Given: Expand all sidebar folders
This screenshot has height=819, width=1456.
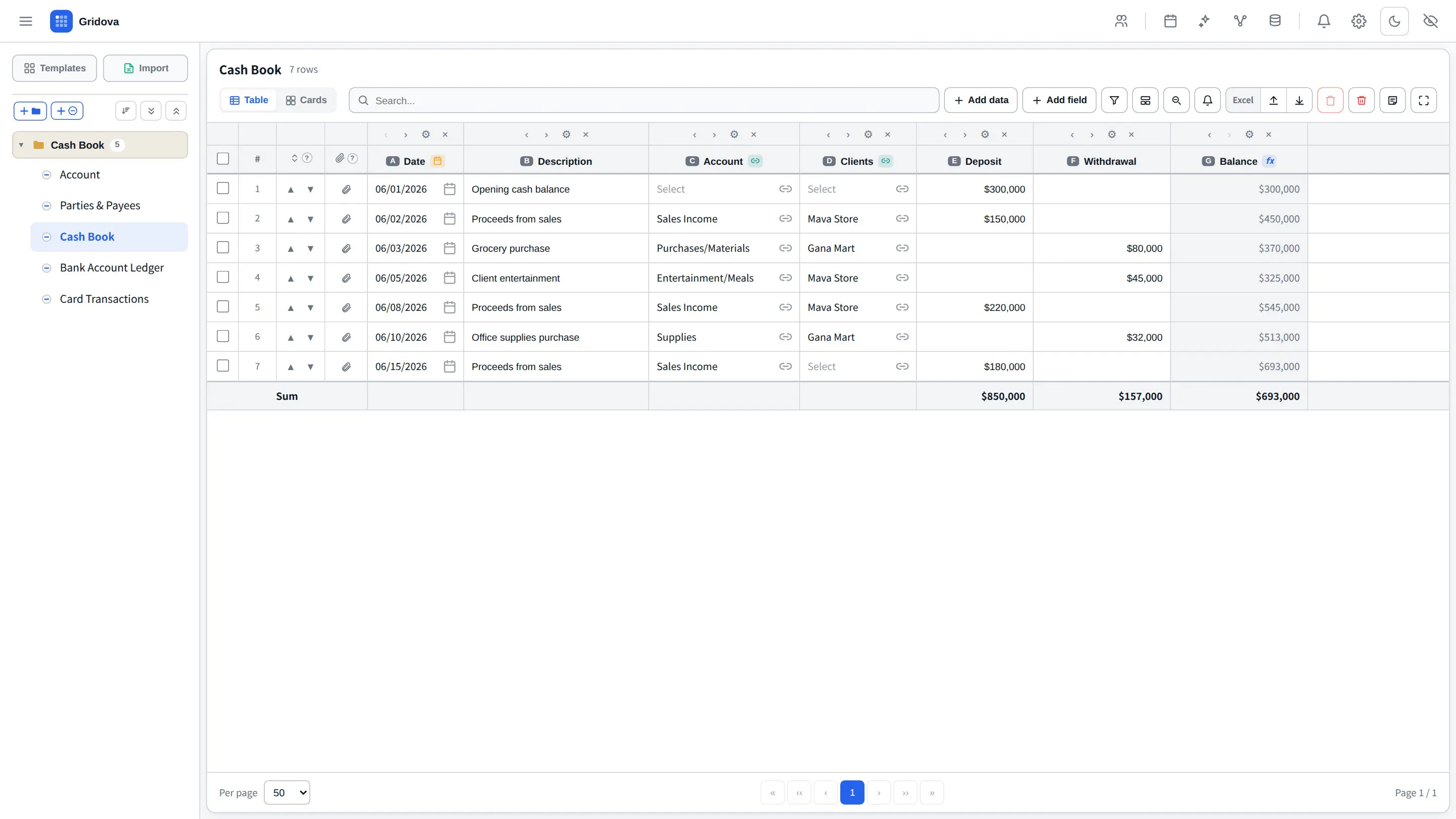Looking at the screenshot, I should tap(151, 111).
